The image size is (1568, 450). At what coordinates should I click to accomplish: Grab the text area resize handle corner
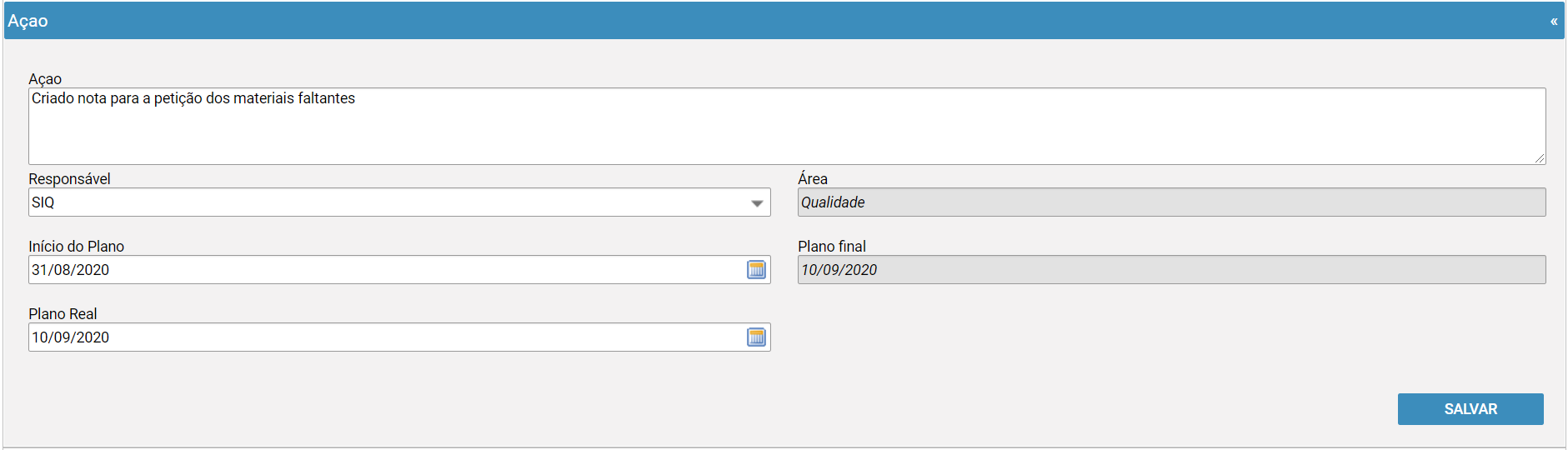point(1540,158)
